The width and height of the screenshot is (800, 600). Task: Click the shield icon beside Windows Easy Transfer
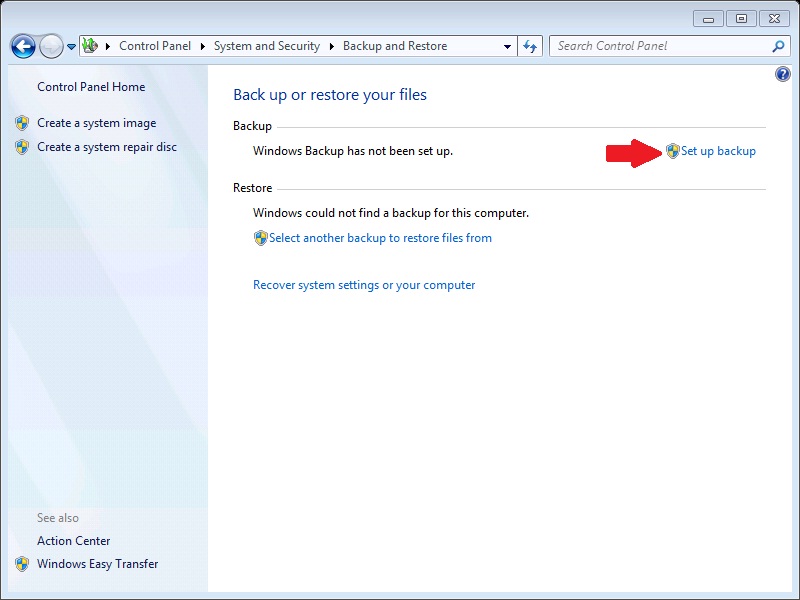22,564
